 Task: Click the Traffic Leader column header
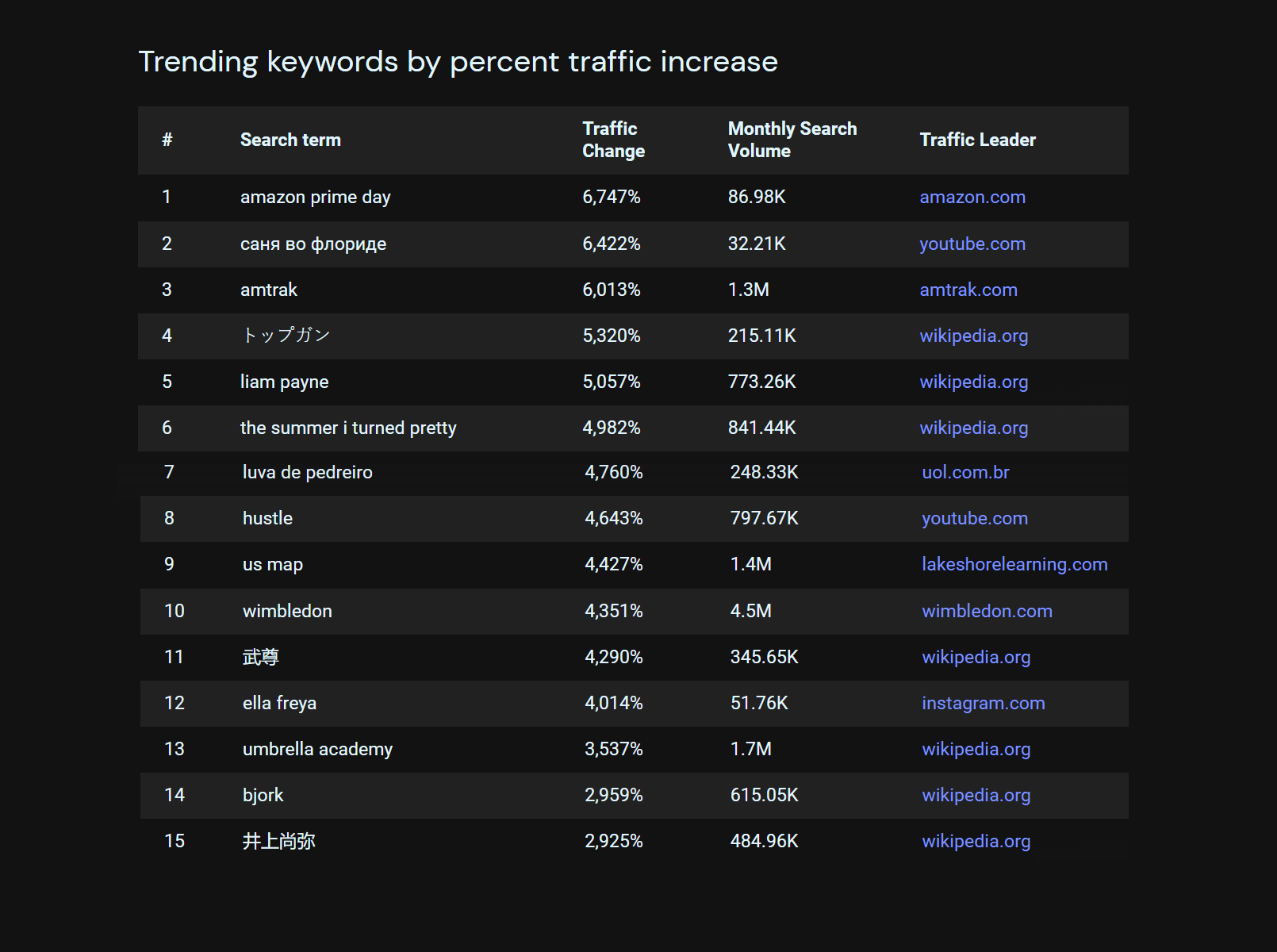point(977,140)
